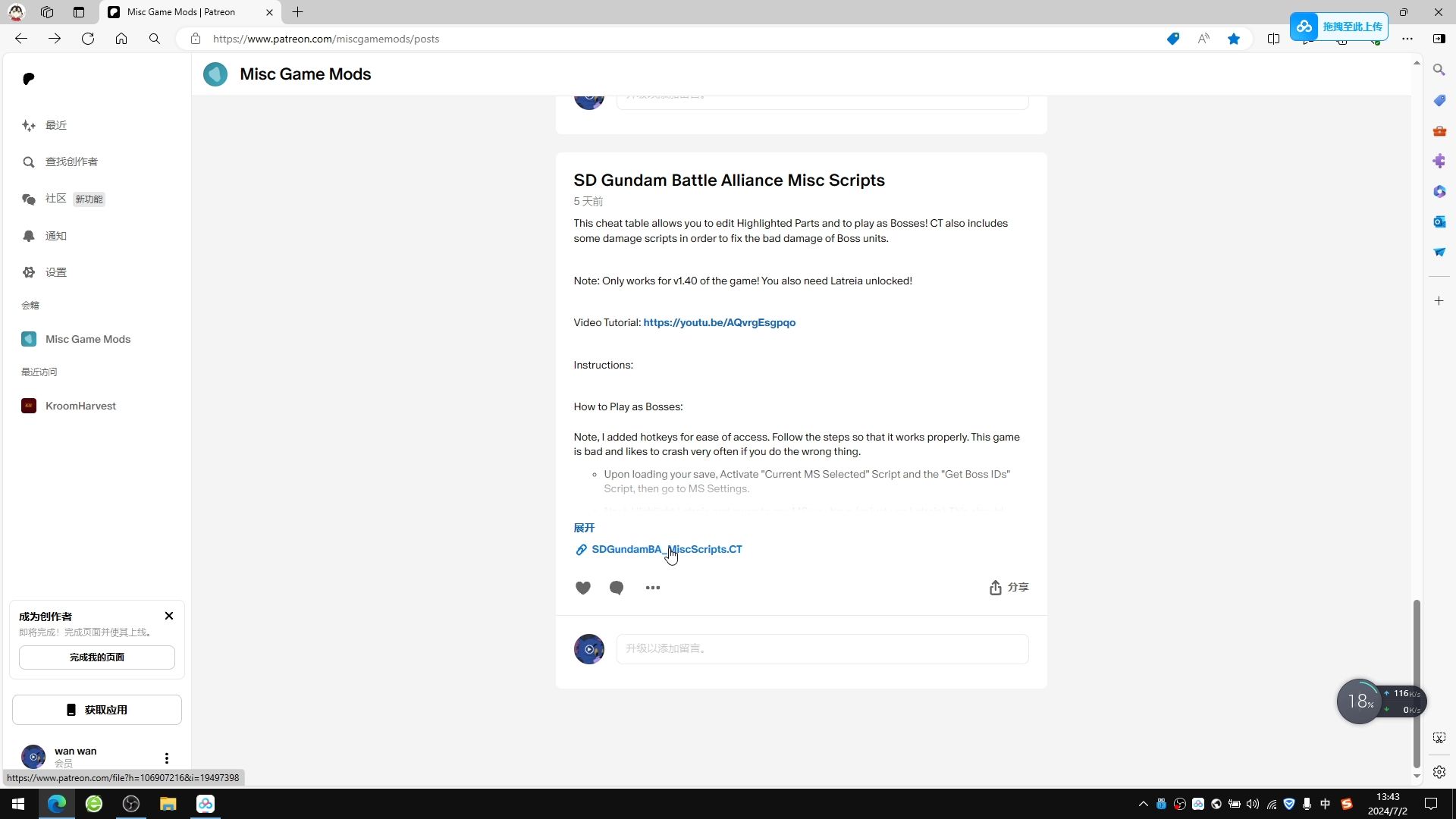Image resolution: width=1456 pixels, height=819 pixels.
Task: Click the read aloud icon
Action: pyautogui.click(x=1203, y=39)
